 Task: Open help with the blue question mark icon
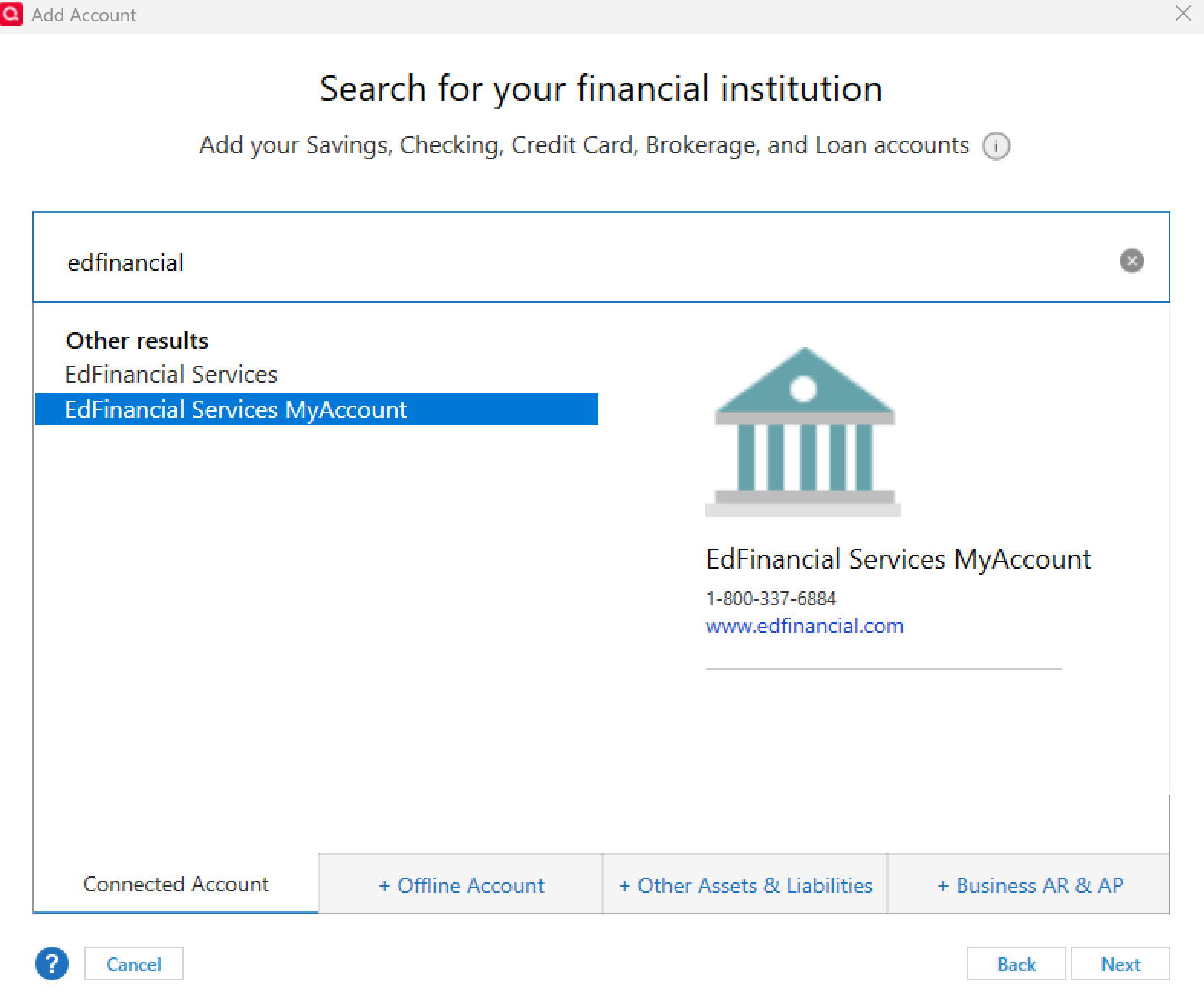(52, 963)
